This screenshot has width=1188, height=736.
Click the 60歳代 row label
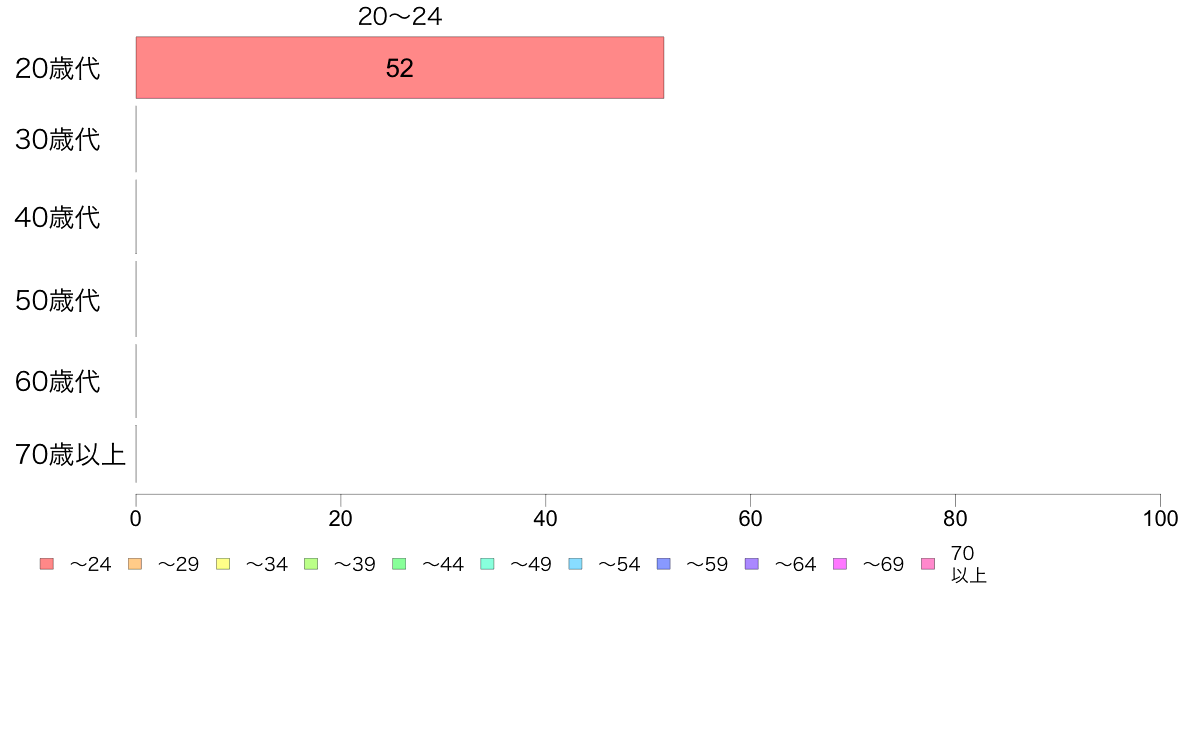[x=58, y=381]
